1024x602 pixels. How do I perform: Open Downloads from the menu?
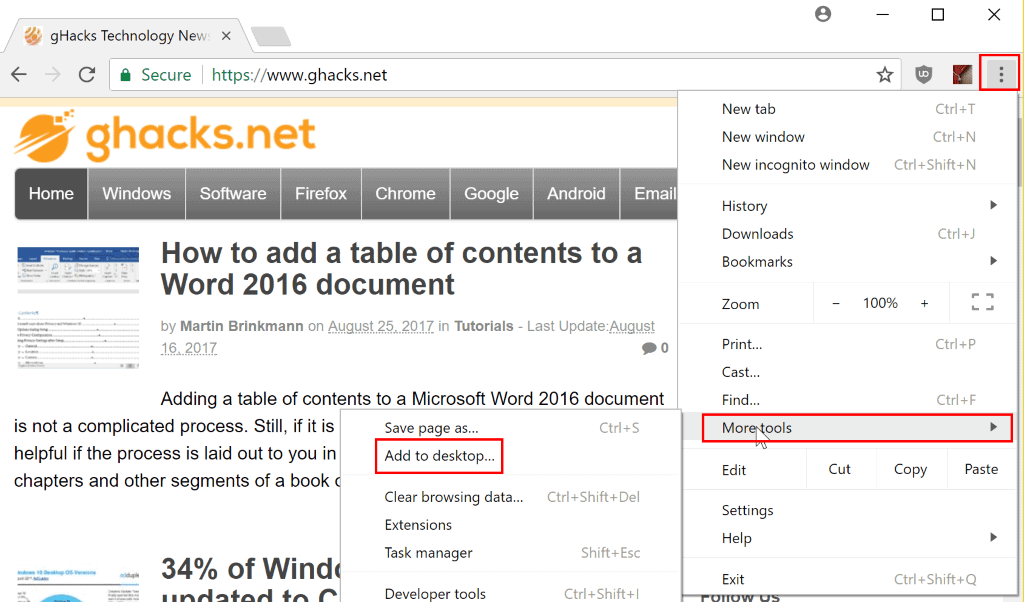coord(847,234)
